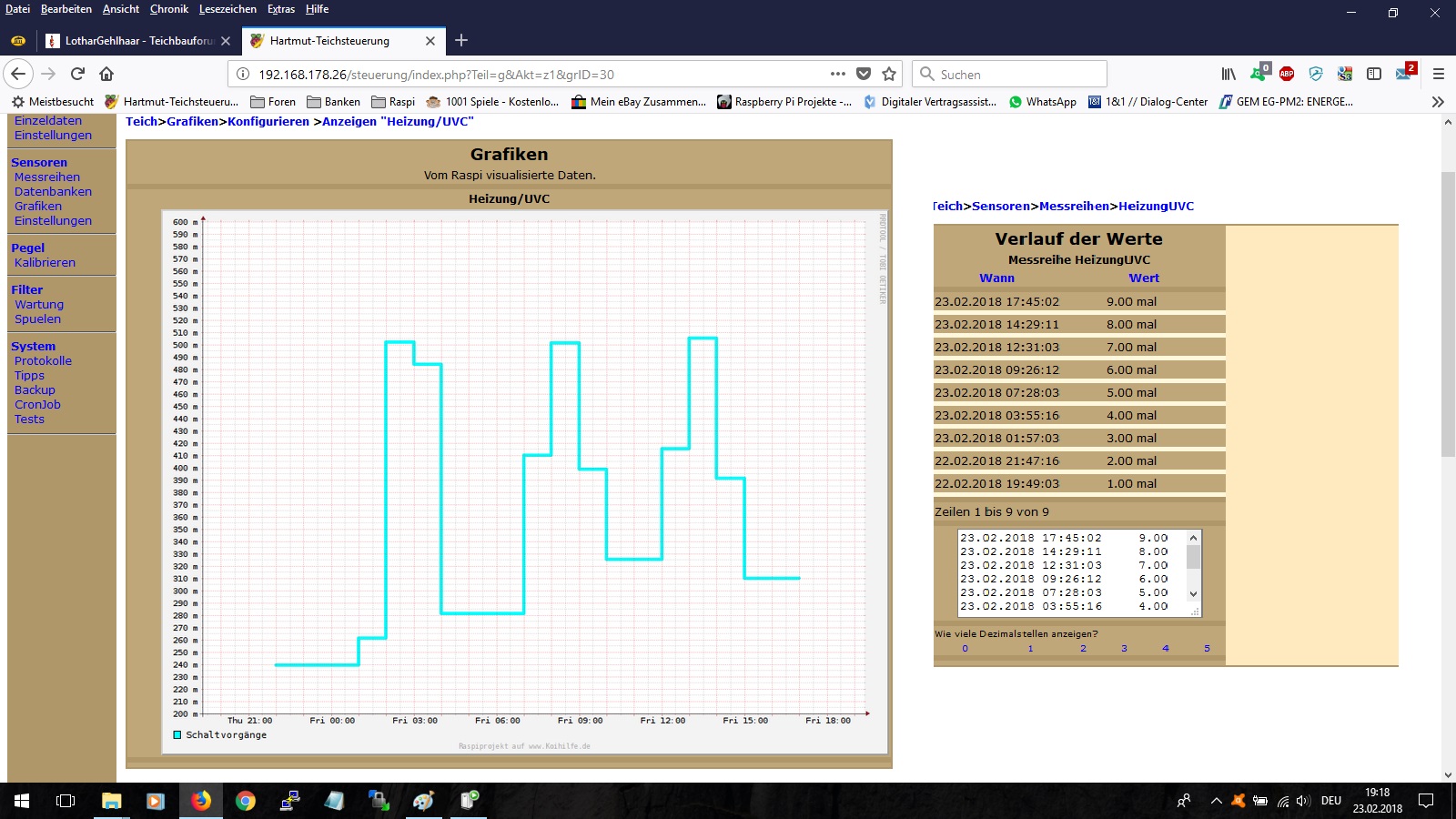Open the mail notifier extension icon
This screenshot has width=1456, height=819.
[x=1403, y=73]
